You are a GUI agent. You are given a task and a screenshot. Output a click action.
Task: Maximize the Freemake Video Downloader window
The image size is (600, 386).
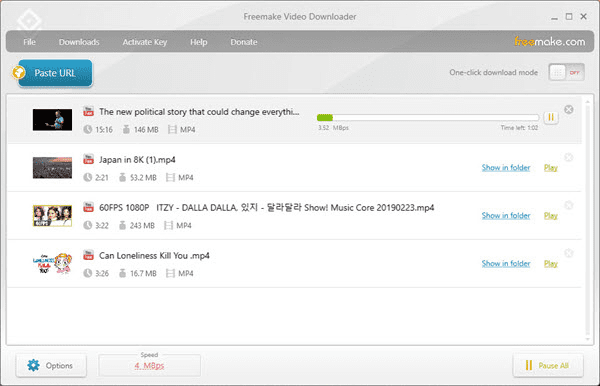pos(569,16)
